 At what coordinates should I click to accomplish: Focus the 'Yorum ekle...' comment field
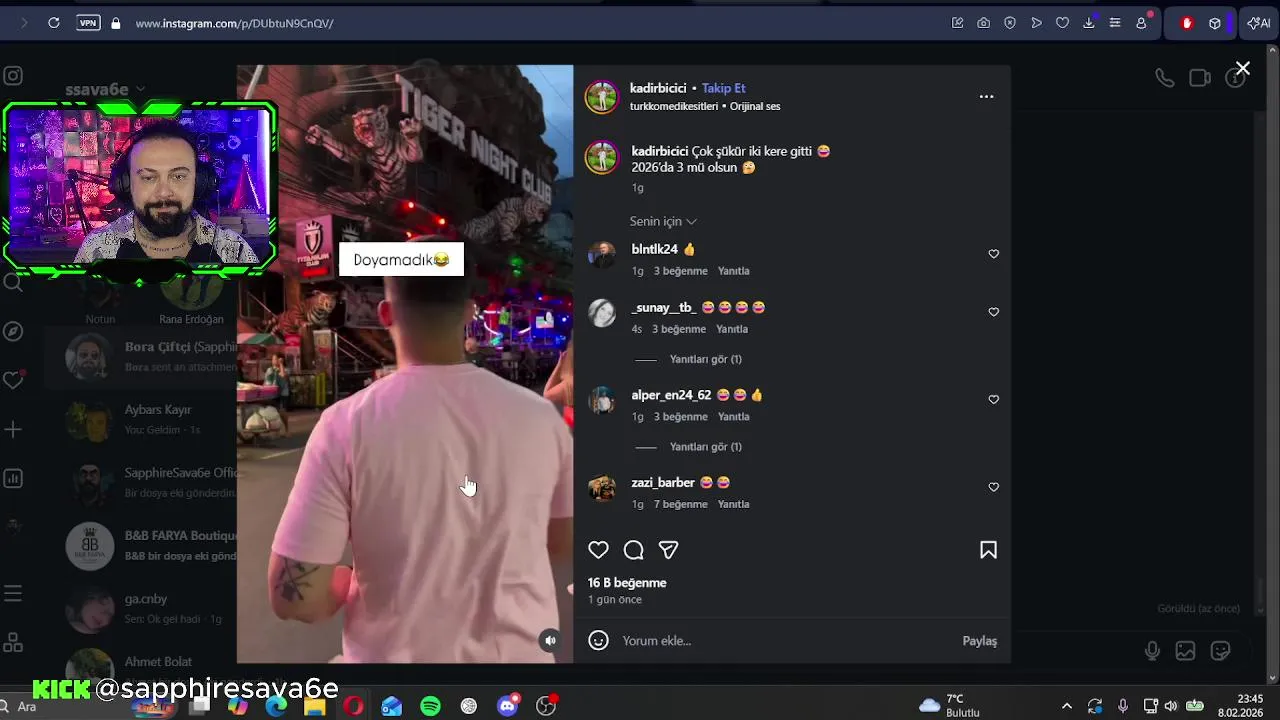(x=785, y=641)
